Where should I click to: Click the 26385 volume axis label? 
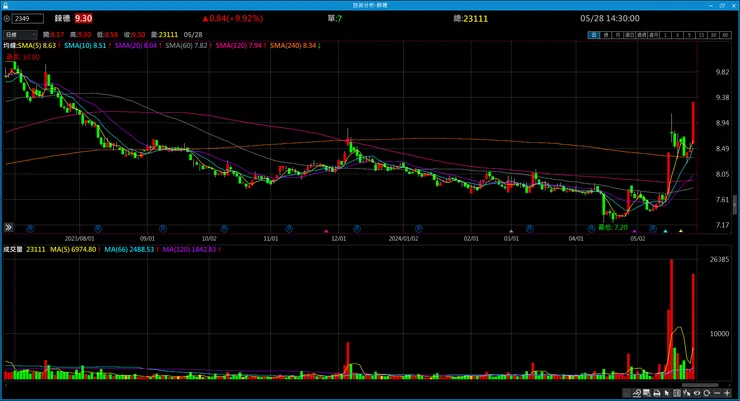(719, 259)
